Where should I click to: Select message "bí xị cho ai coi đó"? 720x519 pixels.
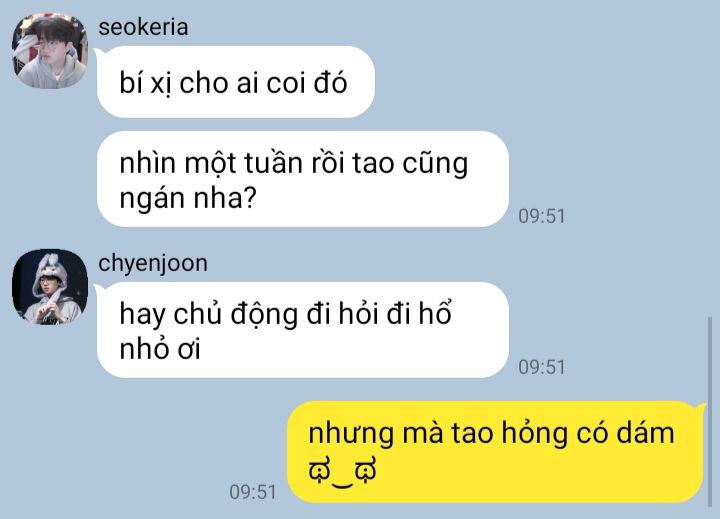pos(236,82)
